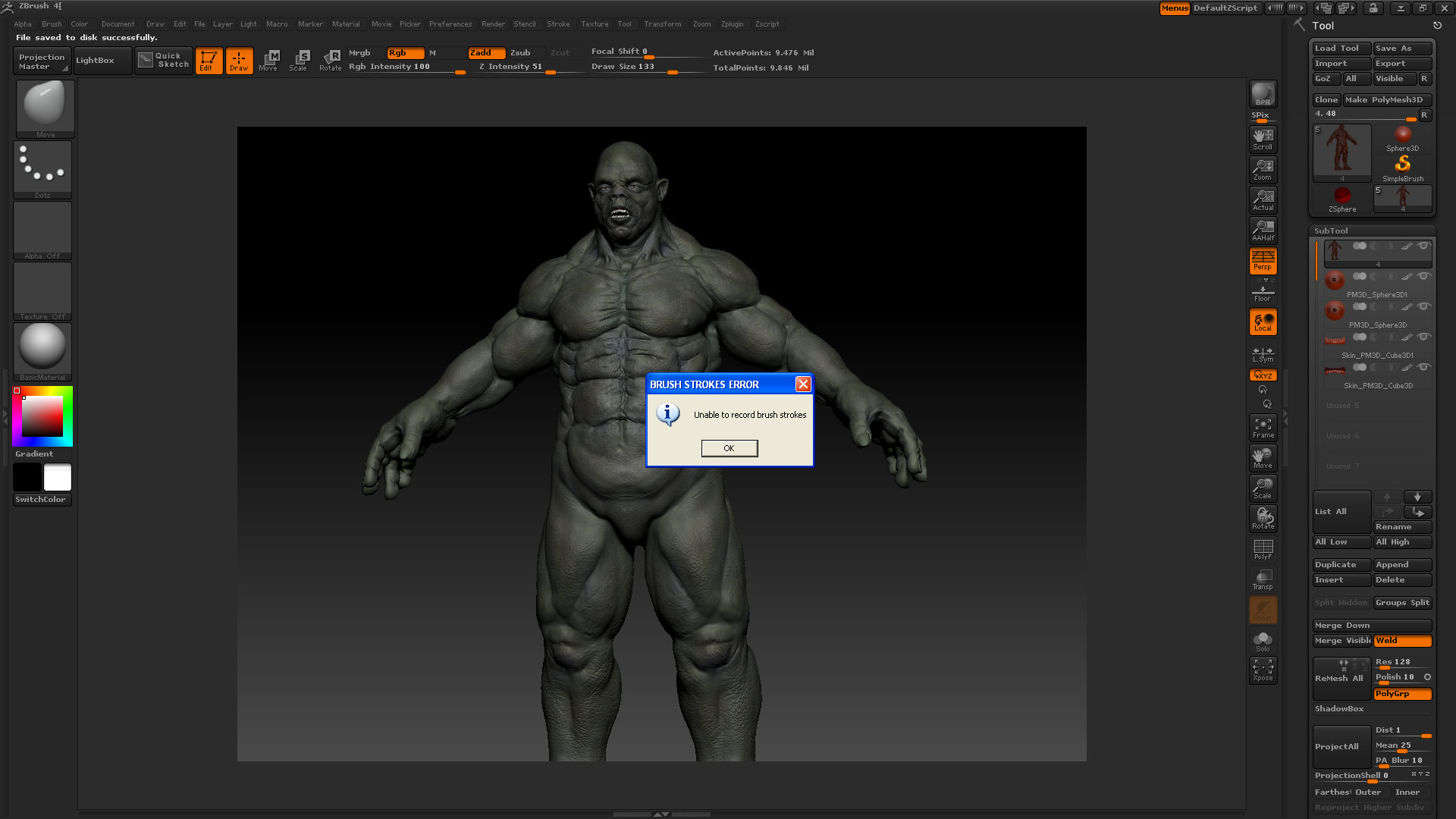
Task: Open the Zplugin menu
Action: [x=732, y=24]
